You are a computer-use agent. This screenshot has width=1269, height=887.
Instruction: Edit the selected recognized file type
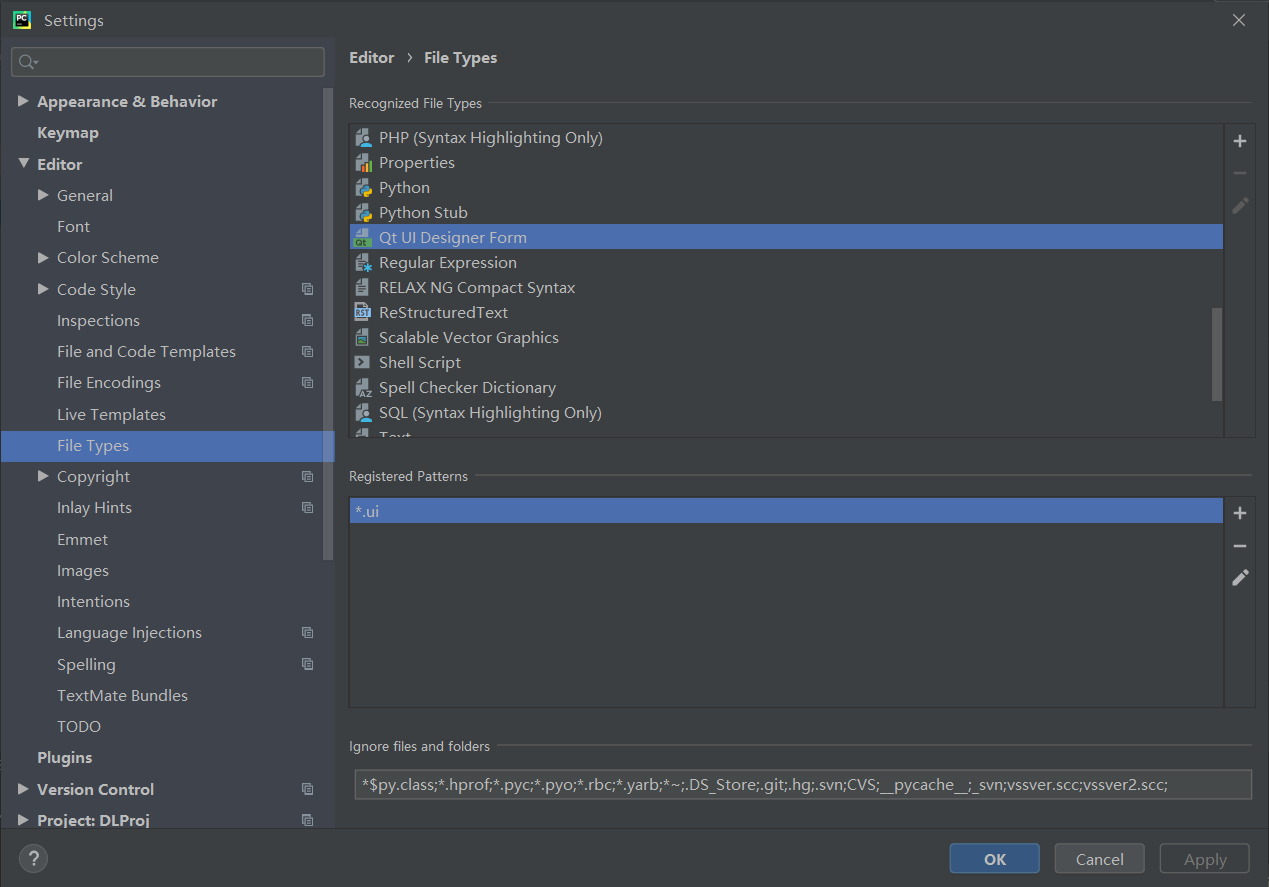point(1239,205)
